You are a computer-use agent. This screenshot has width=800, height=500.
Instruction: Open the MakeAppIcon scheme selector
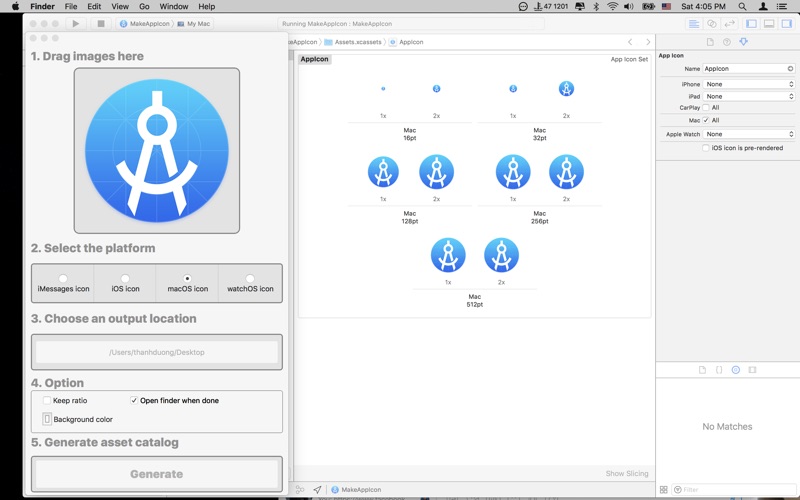click(144, 23)
